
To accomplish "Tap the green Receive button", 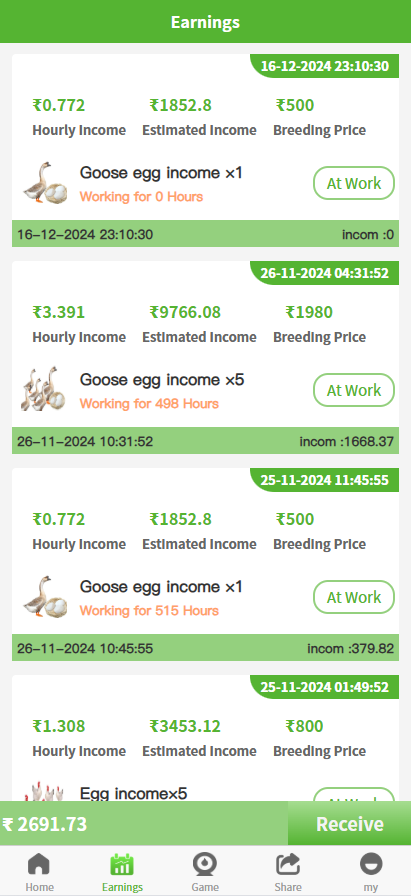I will [x=349, y=824].
